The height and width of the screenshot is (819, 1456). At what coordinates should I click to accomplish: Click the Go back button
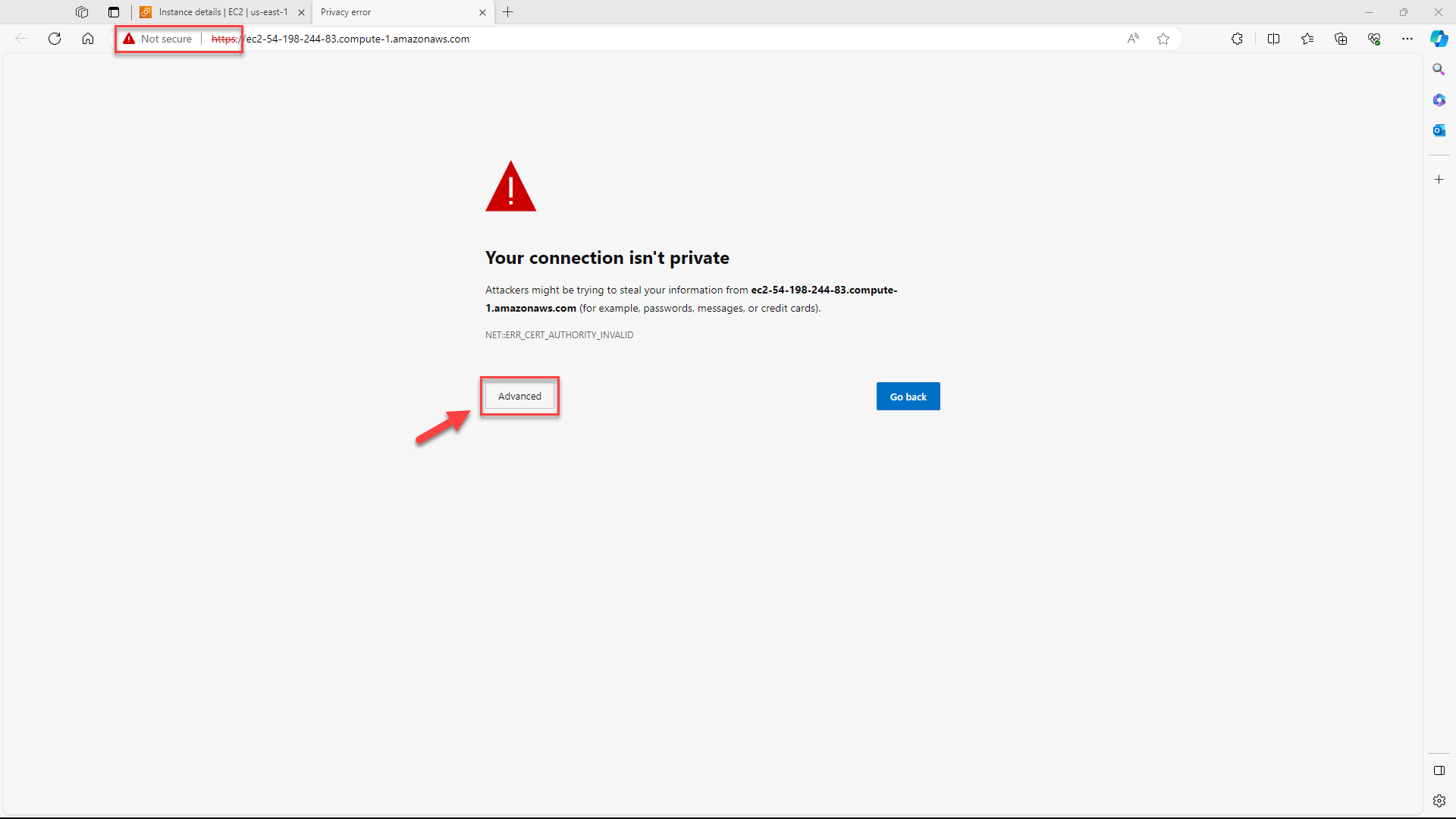[908, 396]
